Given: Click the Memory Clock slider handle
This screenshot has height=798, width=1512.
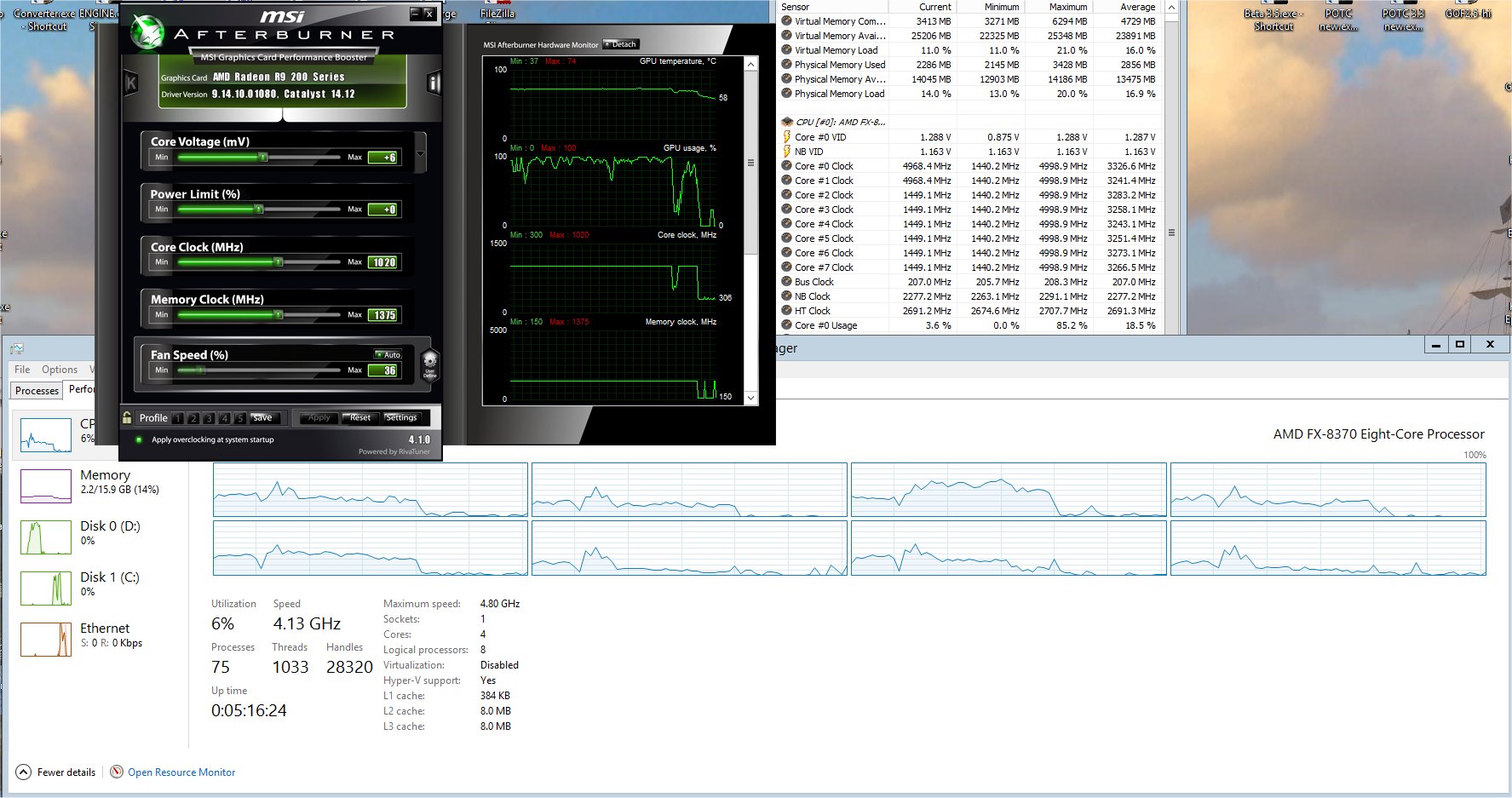Looking at the screenshot, I should click(x=278, y=314).
